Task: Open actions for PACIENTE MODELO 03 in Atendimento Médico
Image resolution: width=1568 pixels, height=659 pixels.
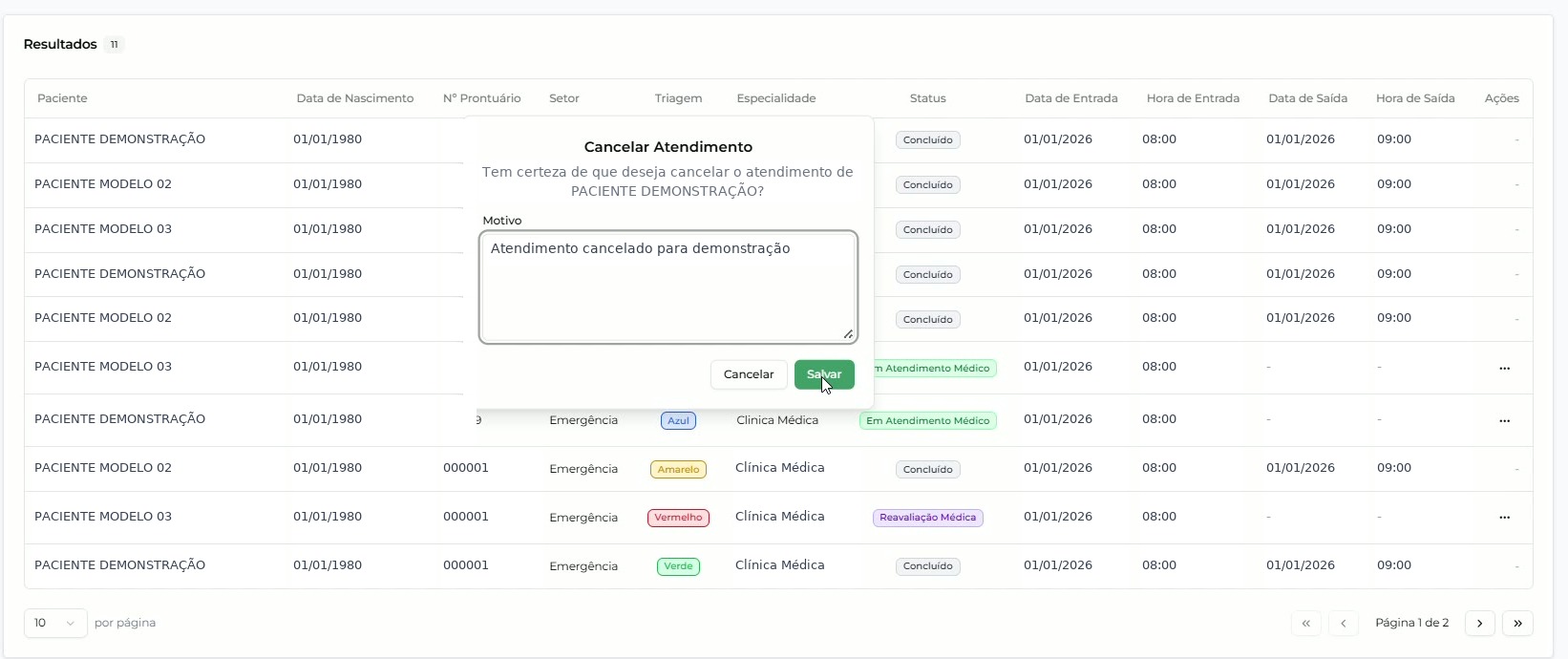Action: tap(1504, 369)
